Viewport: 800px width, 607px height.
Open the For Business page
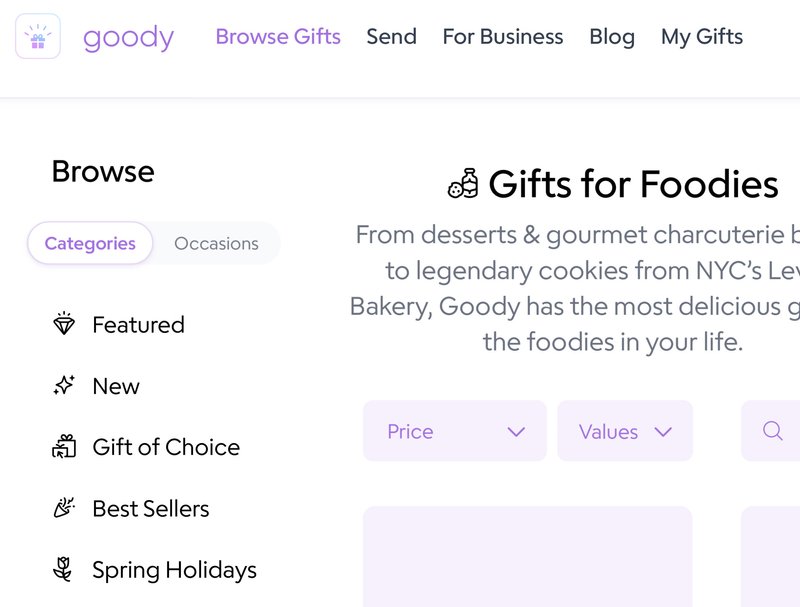click(x=503, y=37)
